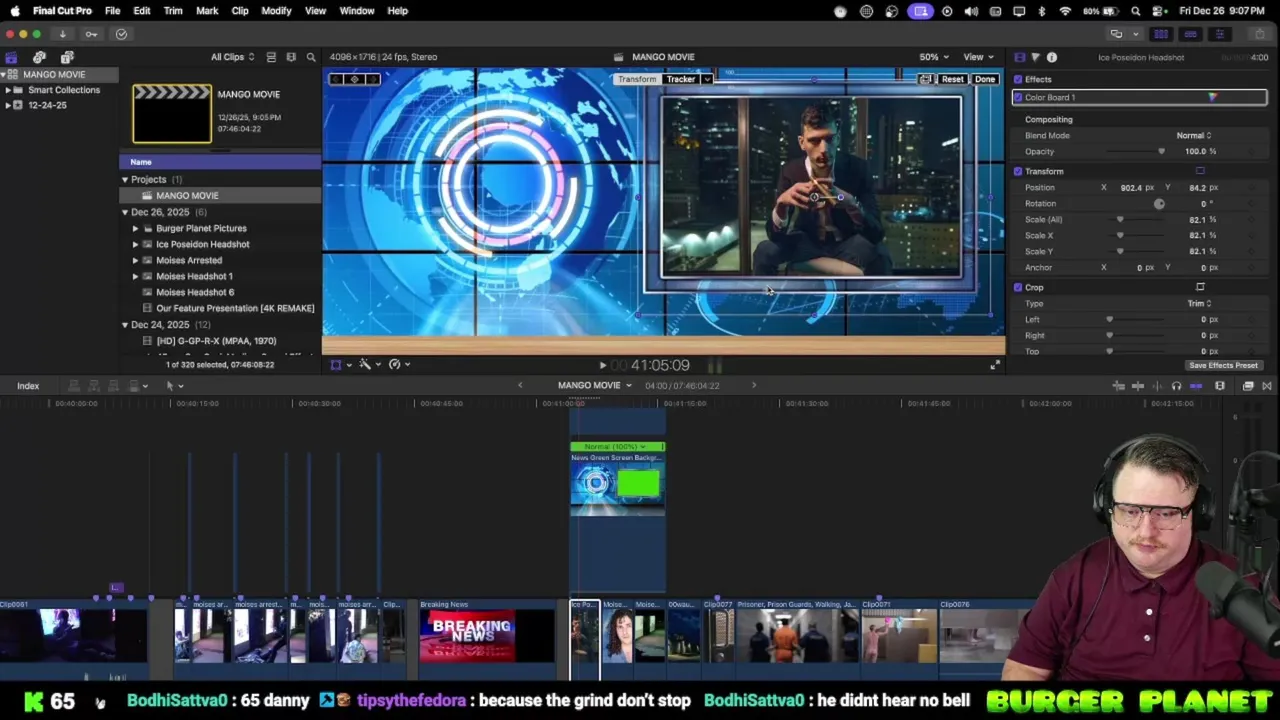Viewport: 1280px width, 720px height.
Task: Select the Breaking News timeline clip
Action: (x=487, y=632)
